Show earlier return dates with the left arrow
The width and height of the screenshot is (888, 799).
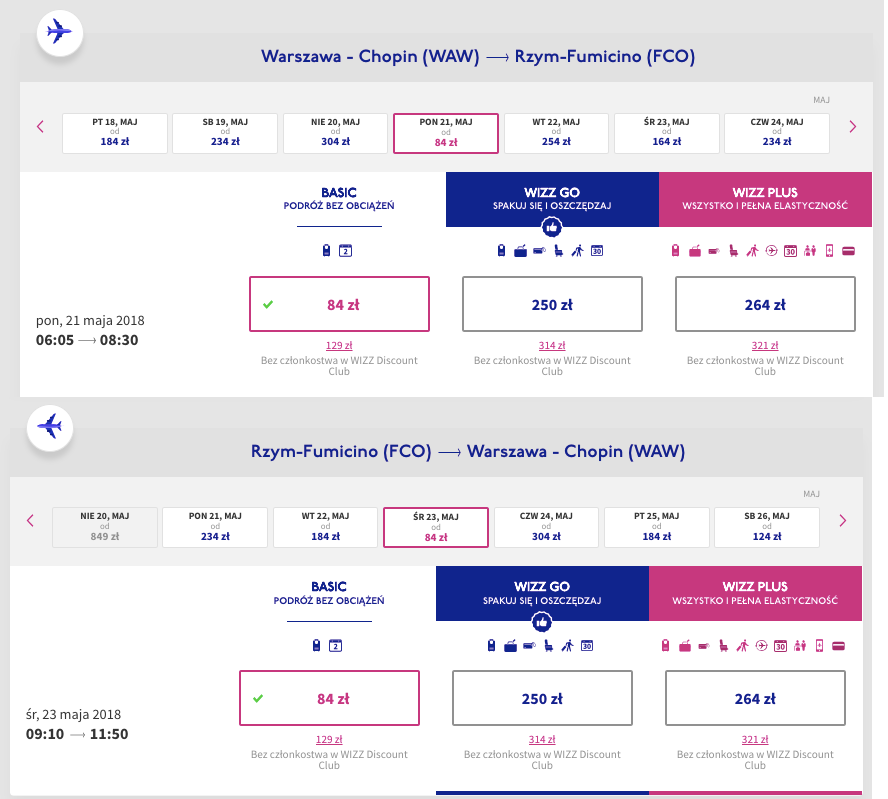pyautogui.click(x=30, y=520)
